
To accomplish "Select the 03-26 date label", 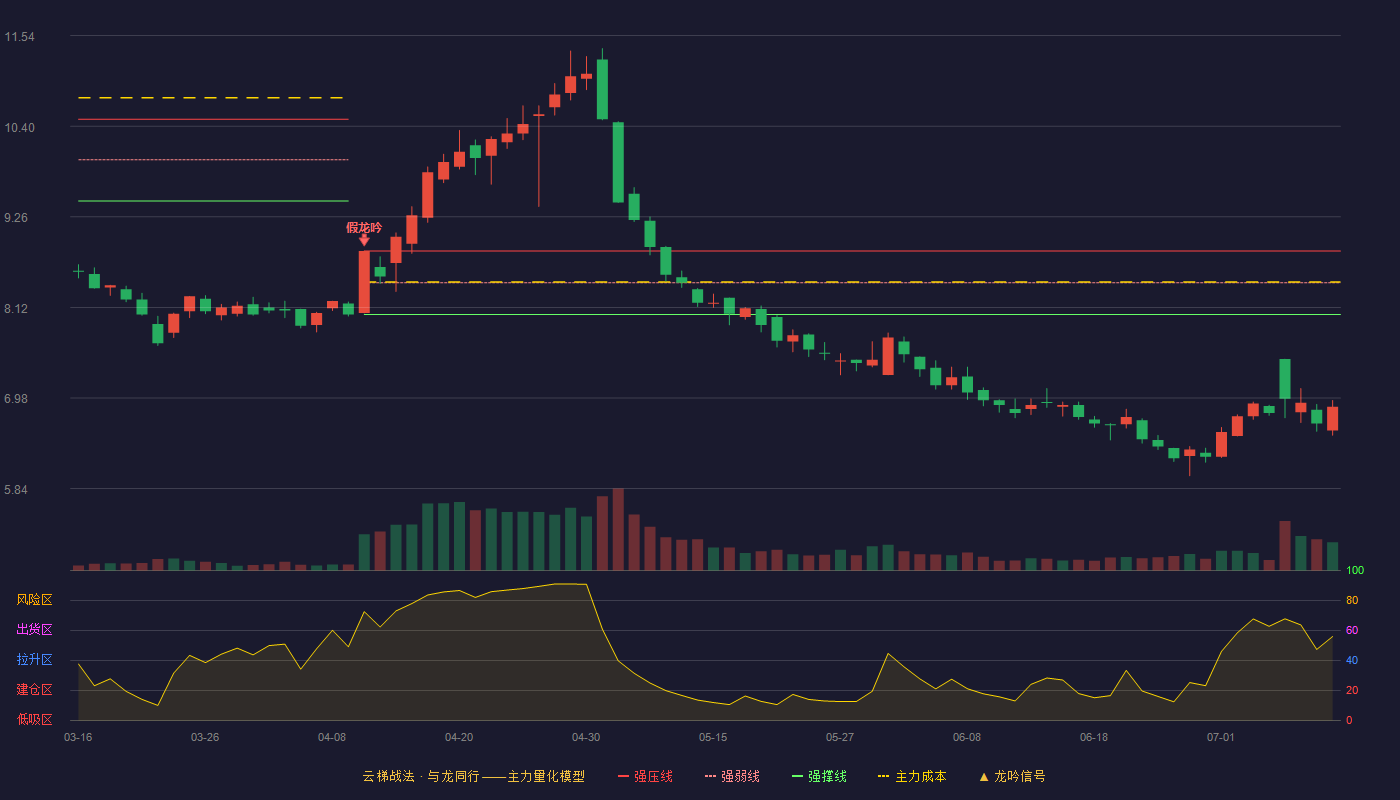I will click(x=205, y=737).
